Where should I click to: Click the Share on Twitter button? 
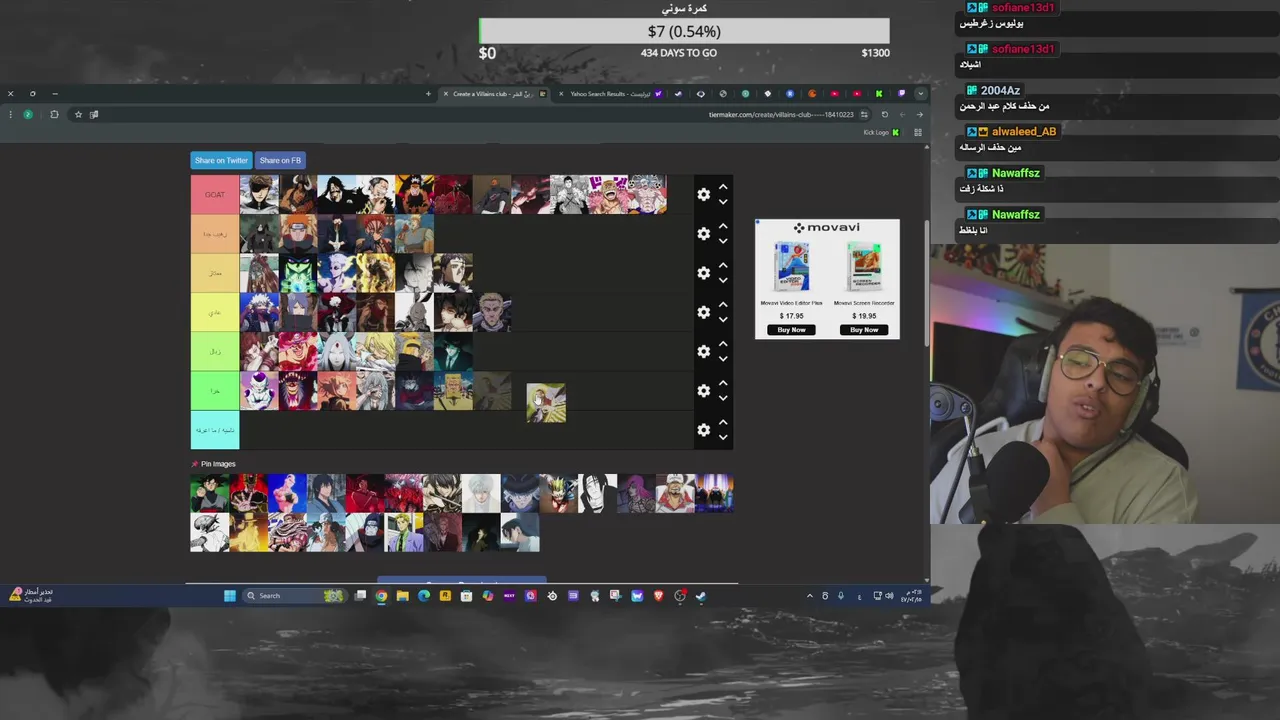(221, 160)
